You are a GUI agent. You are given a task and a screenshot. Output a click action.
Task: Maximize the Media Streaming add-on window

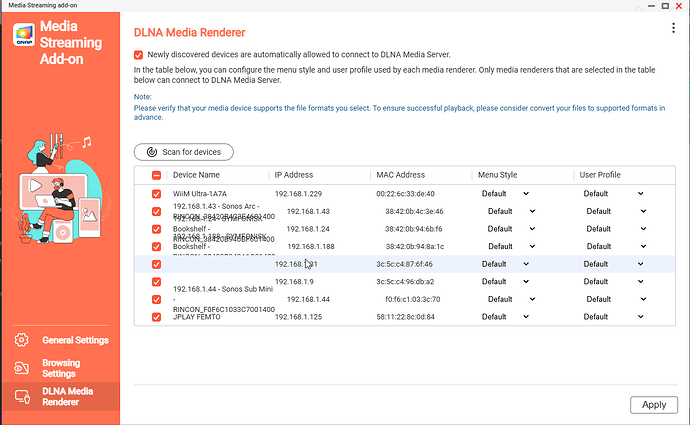pyautogui.click(x=665, y=6)
